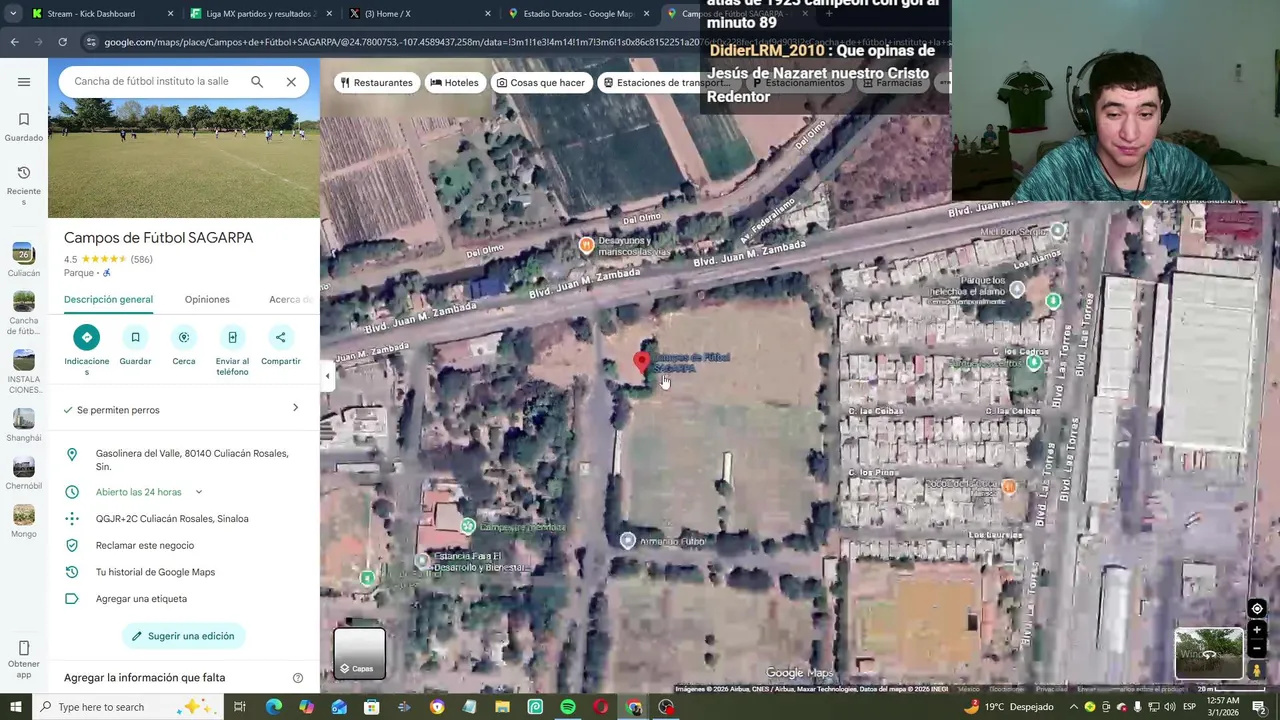
Task: Click the Armando Fútbol map marker
Action: pyautogui.click(x=627, y=541)
